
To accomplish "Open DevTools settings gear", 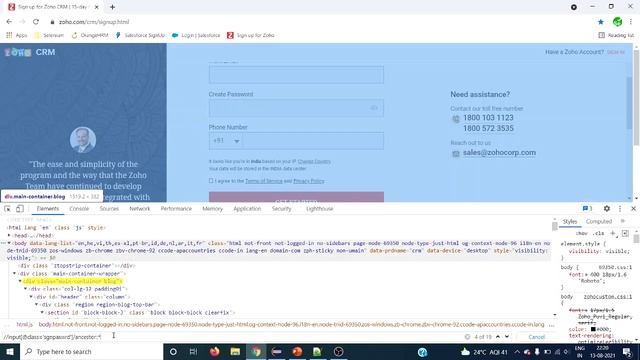I will pos(607,209).
